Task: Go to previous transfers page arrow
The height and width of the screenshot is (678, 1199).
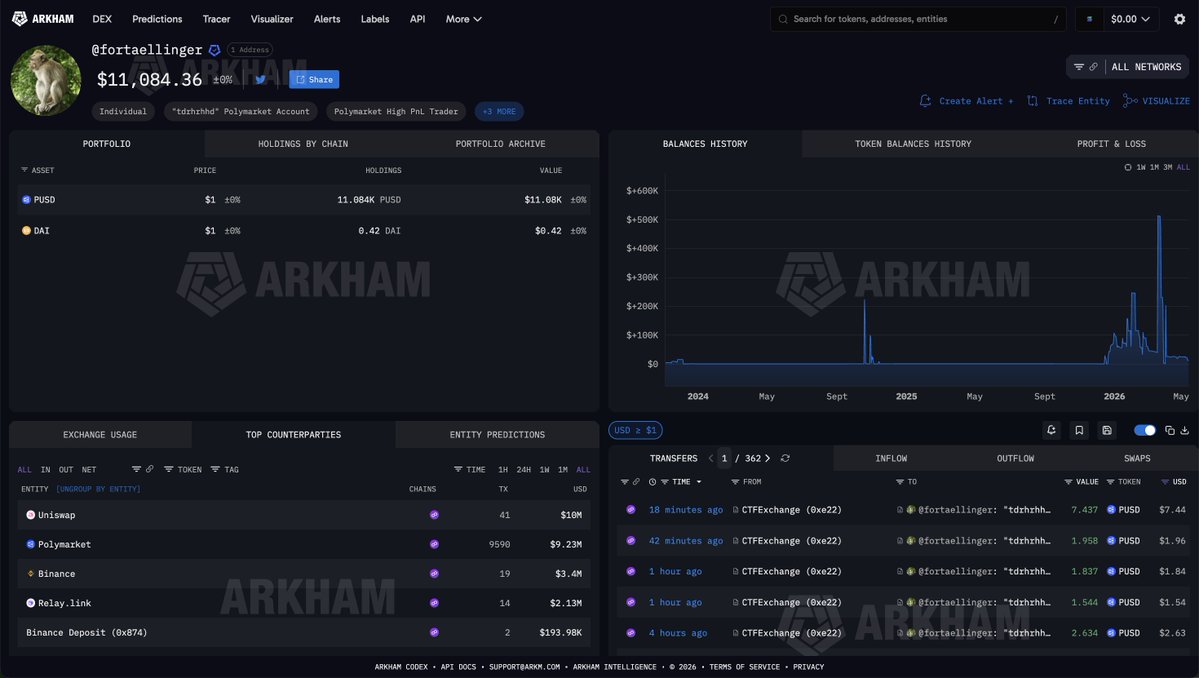Action: (710, 459)
